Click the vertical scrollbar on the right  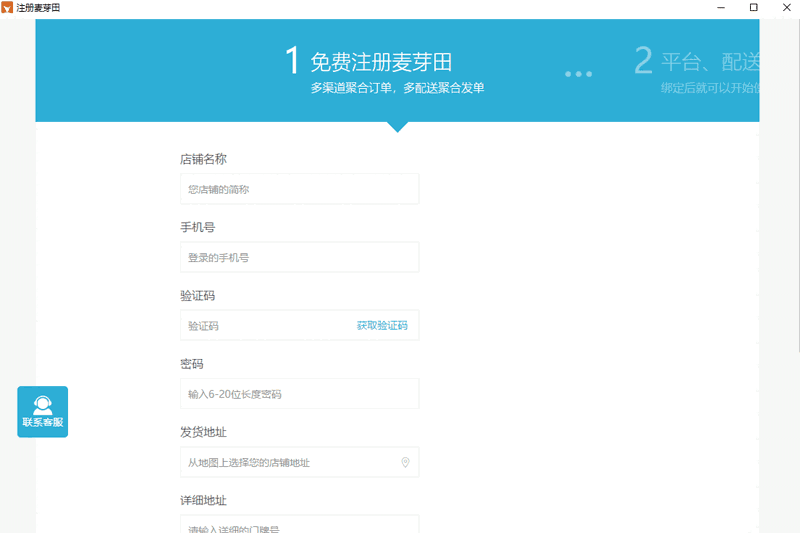pos(798,186)
